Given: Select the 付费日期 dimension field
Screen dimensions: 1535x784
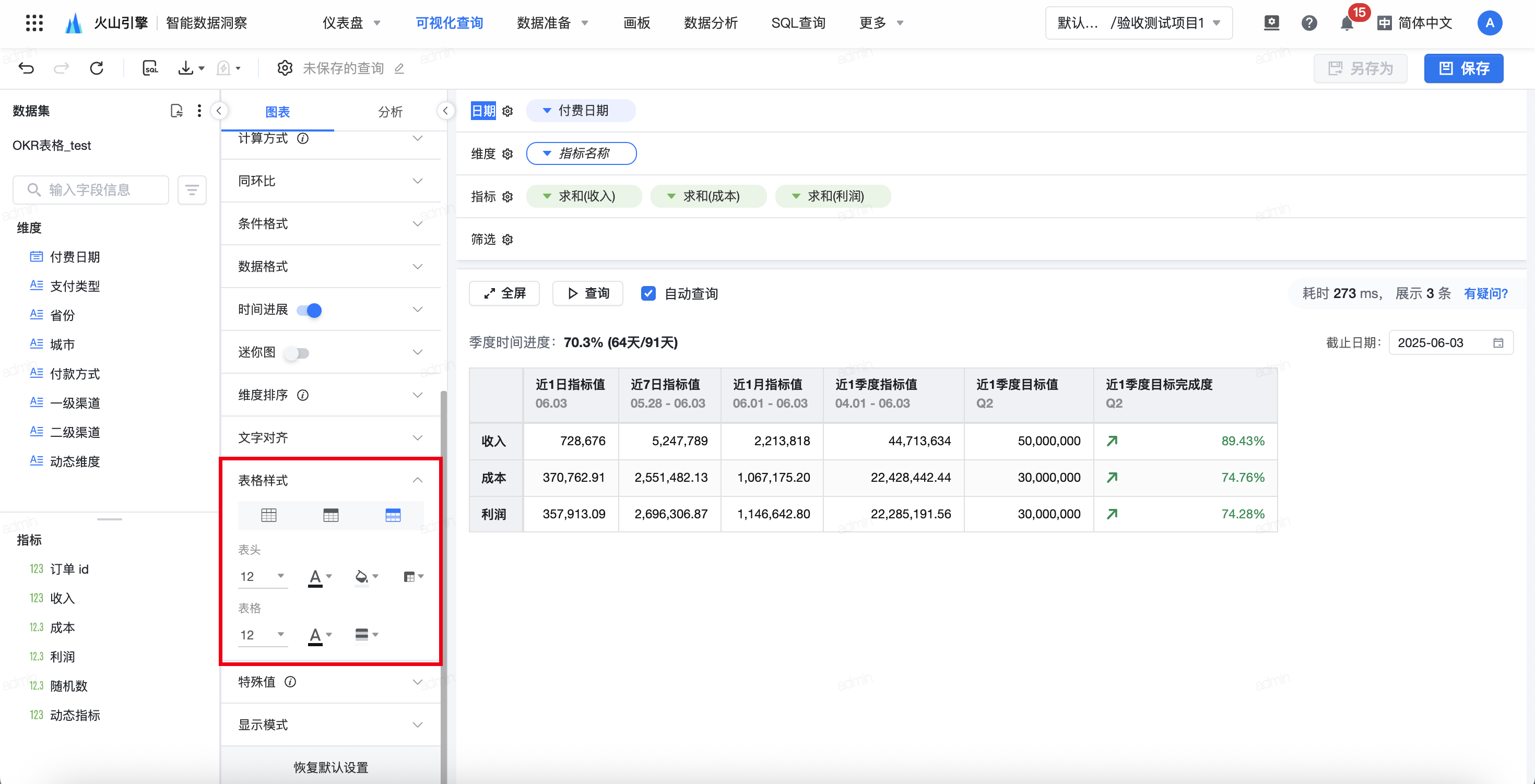Looking at the screenshot, I should point(75,257).
